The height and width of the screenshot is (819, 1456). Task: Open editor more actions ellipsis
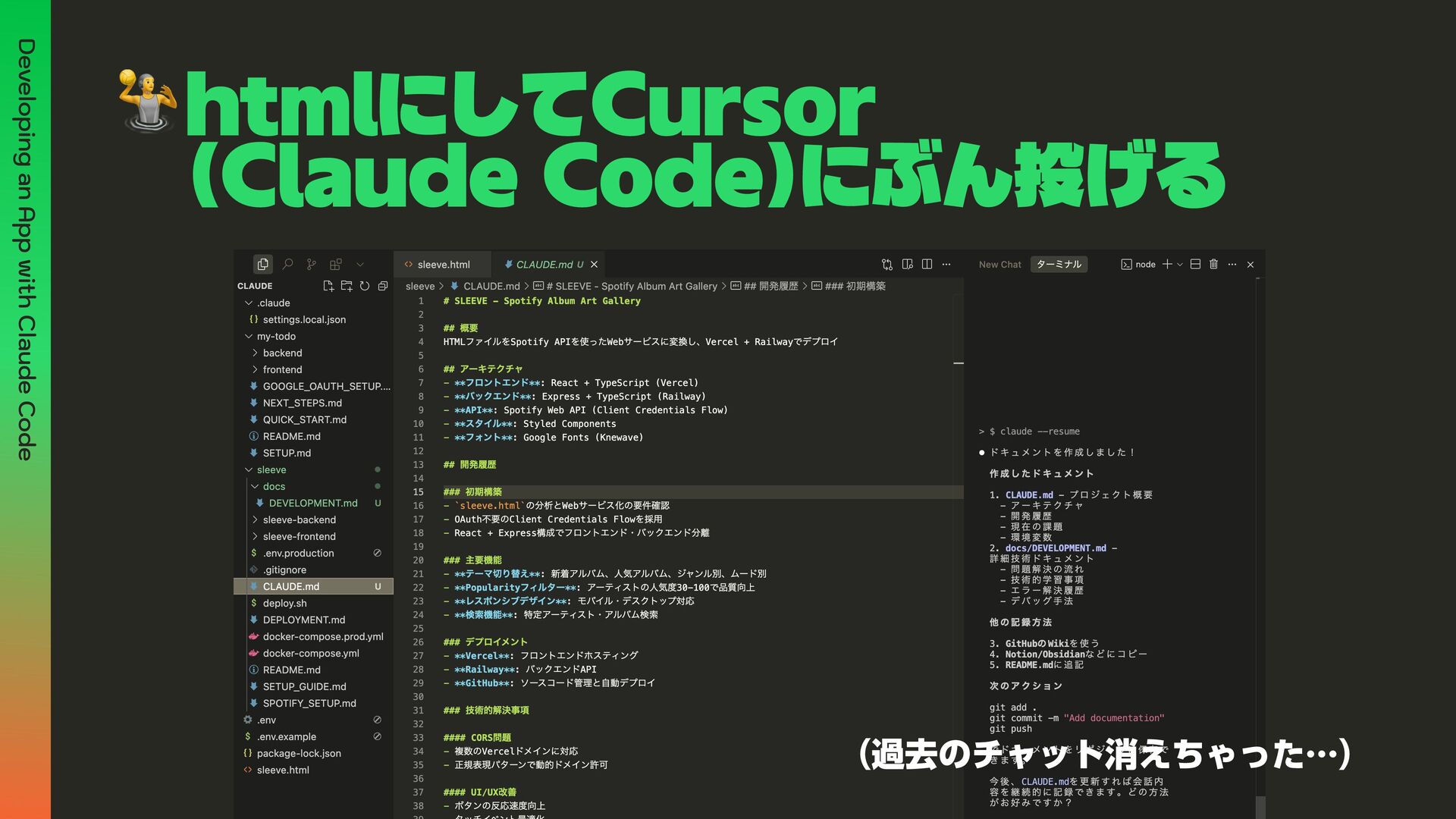point(946,265)
